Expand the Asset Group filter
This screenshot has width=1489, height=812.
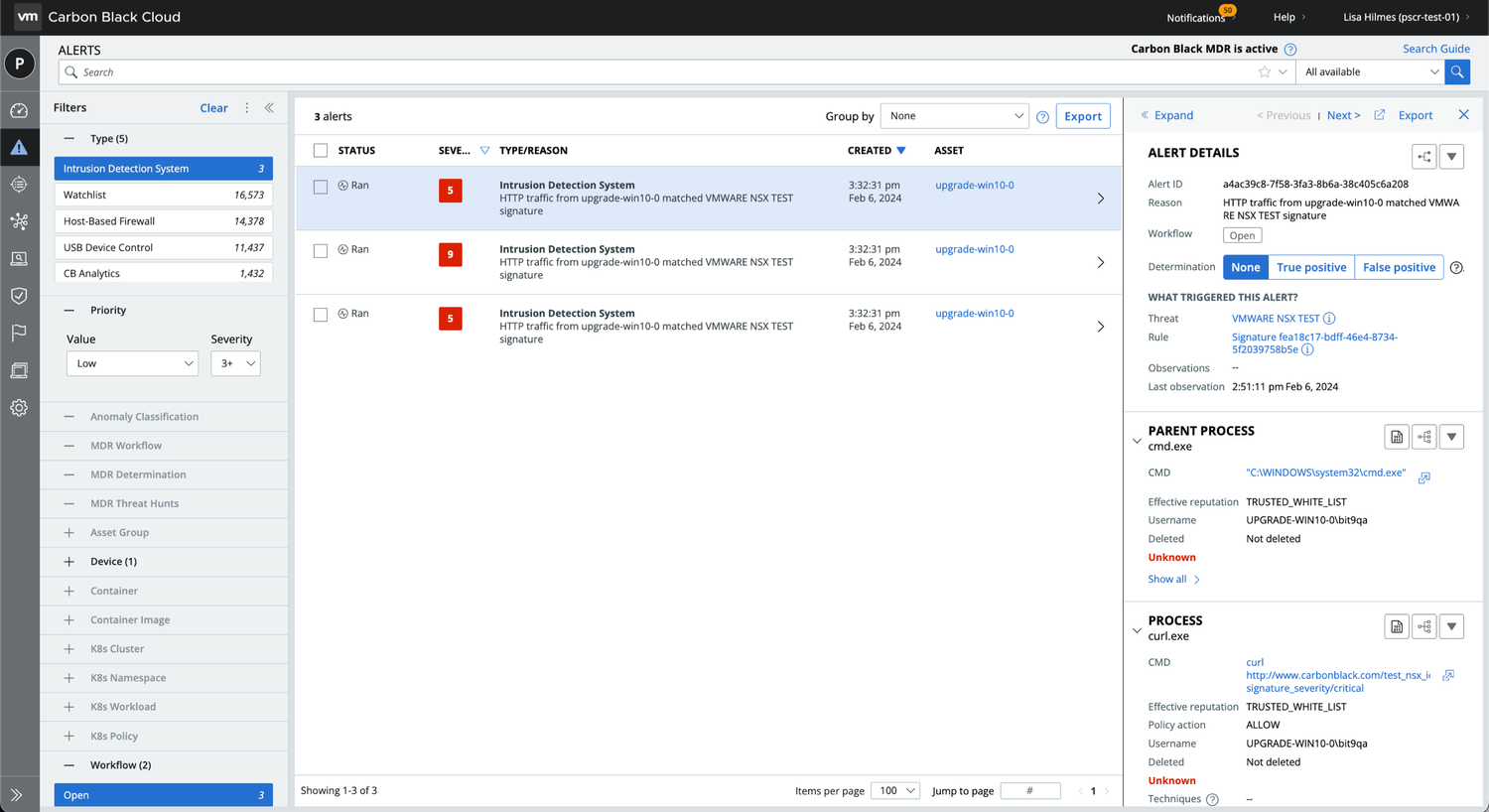tap(68, 533)
